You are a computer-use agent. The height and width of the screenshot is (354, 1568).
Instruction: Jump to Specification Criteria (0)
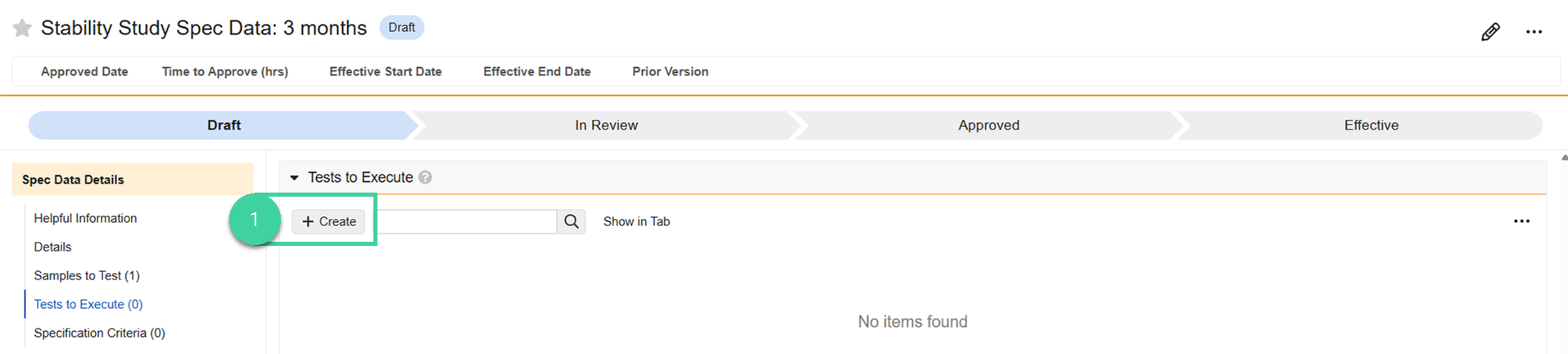click(99, 333)
